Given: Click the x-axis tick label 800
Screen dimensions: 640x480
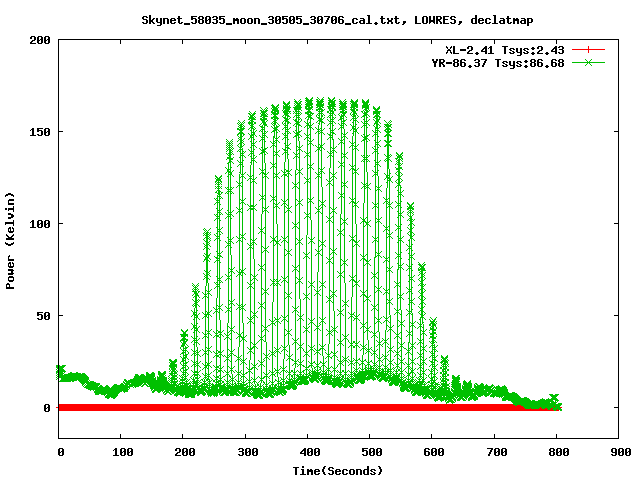Looking at the screenshot, I should coord(559,452).
